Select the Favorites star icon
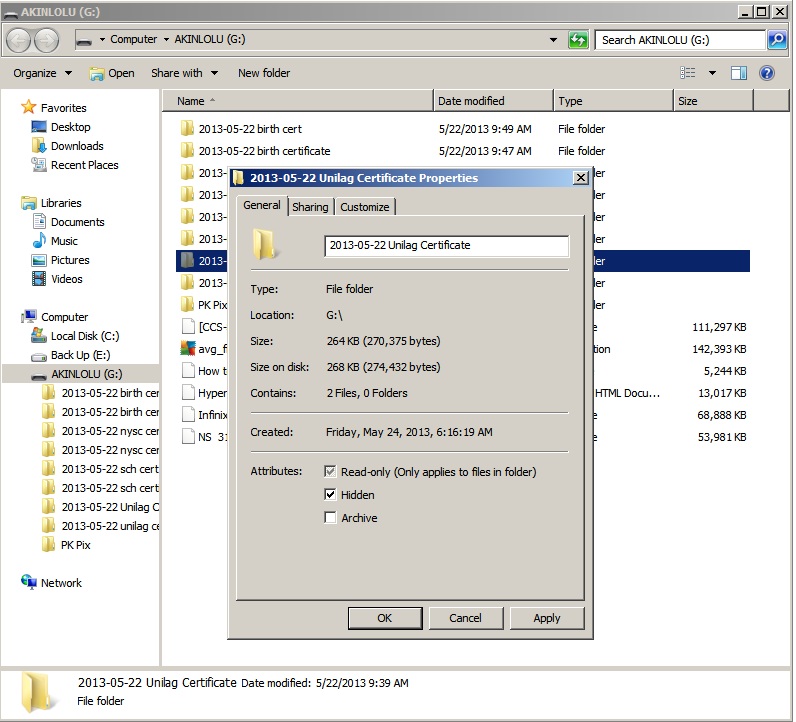This screenshot has height=722, width=796. (28, 107)
